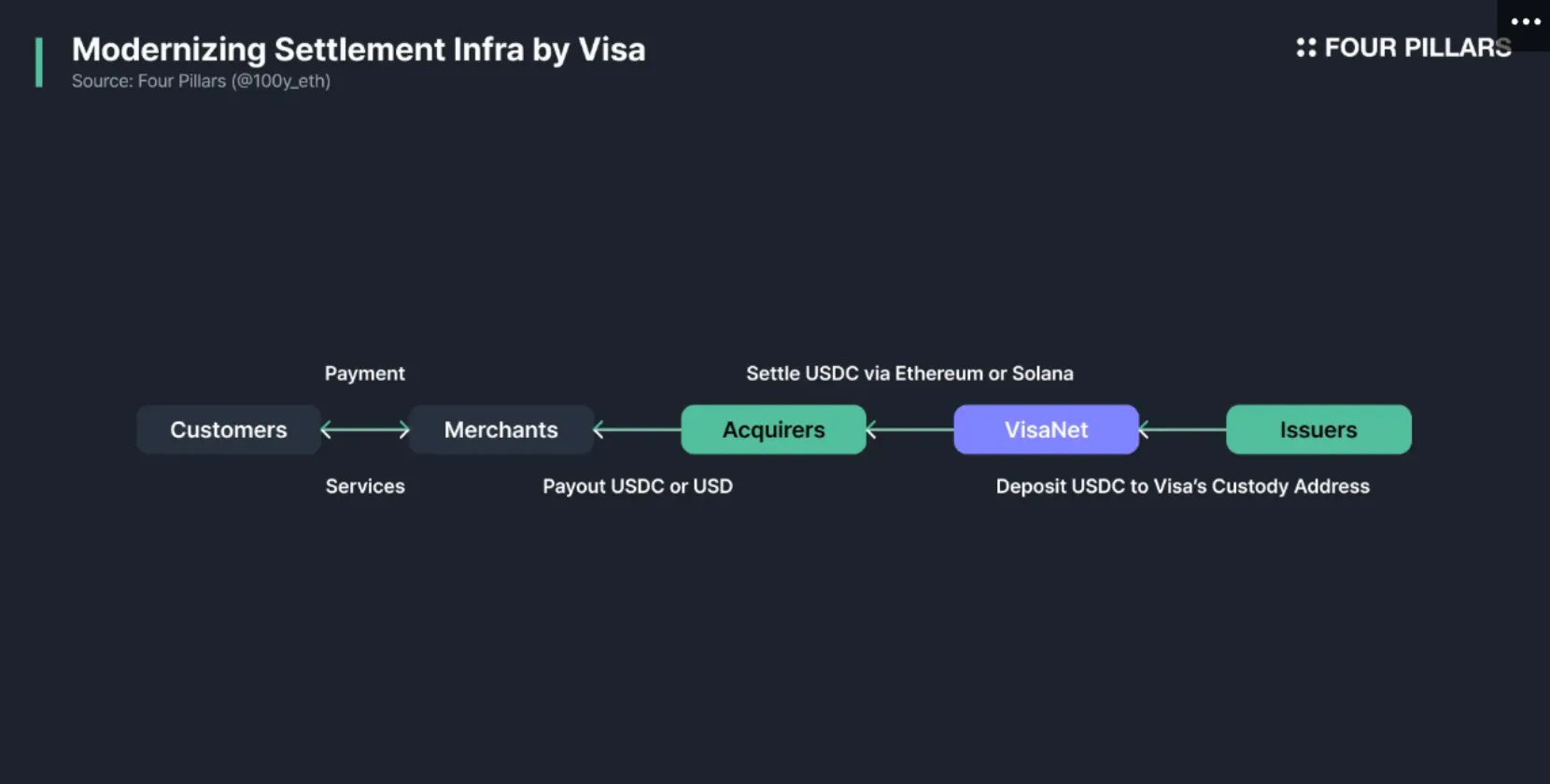Viewport: 1550px width, 784px height.
Task: Click the Four Pillars four-dot logo icon
Action: pos(1305,47)
